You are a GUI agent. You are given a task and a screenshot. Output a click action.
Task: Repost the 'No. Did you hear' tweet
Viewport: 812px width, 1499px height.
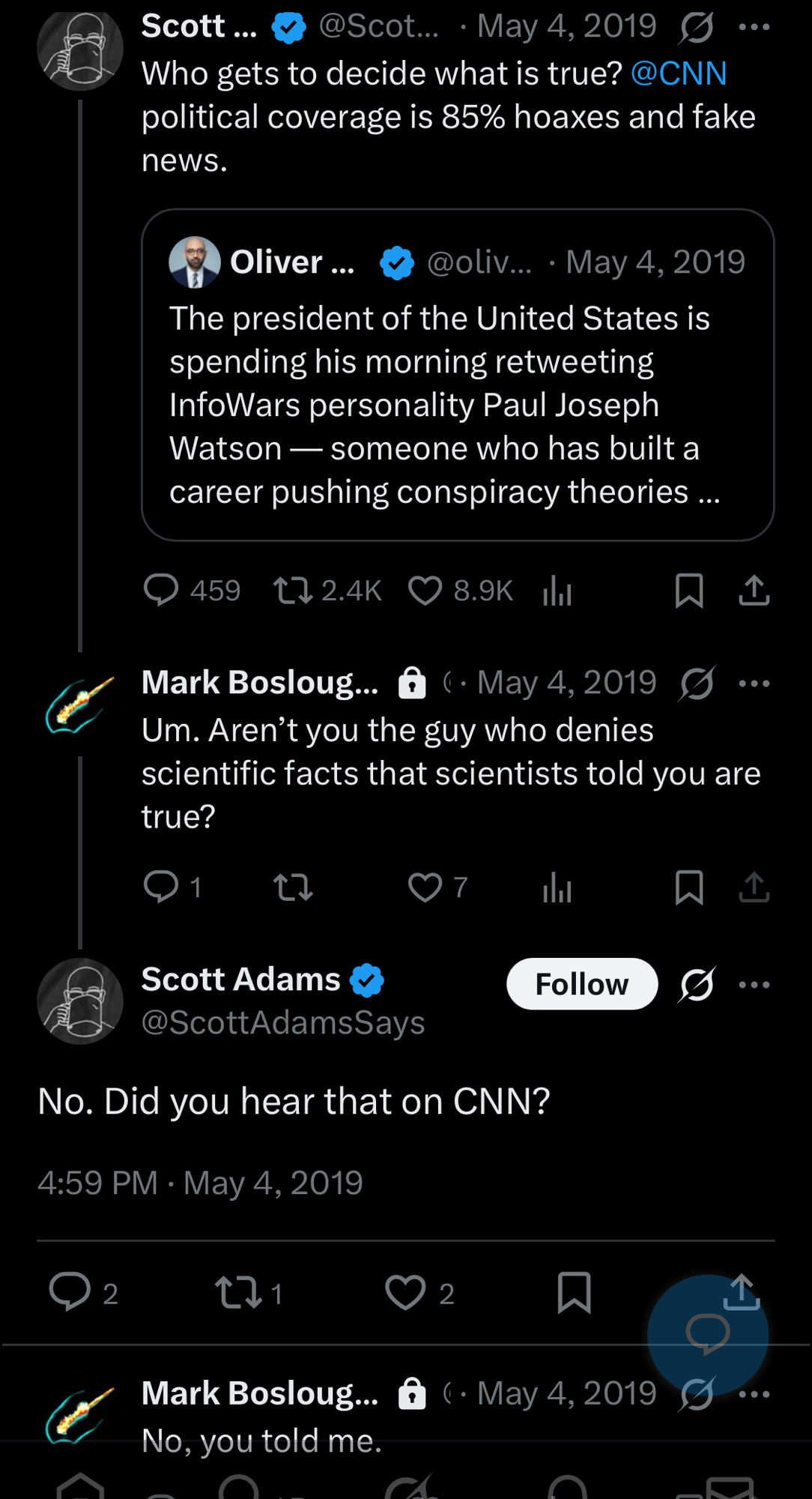click(238, 1293)
